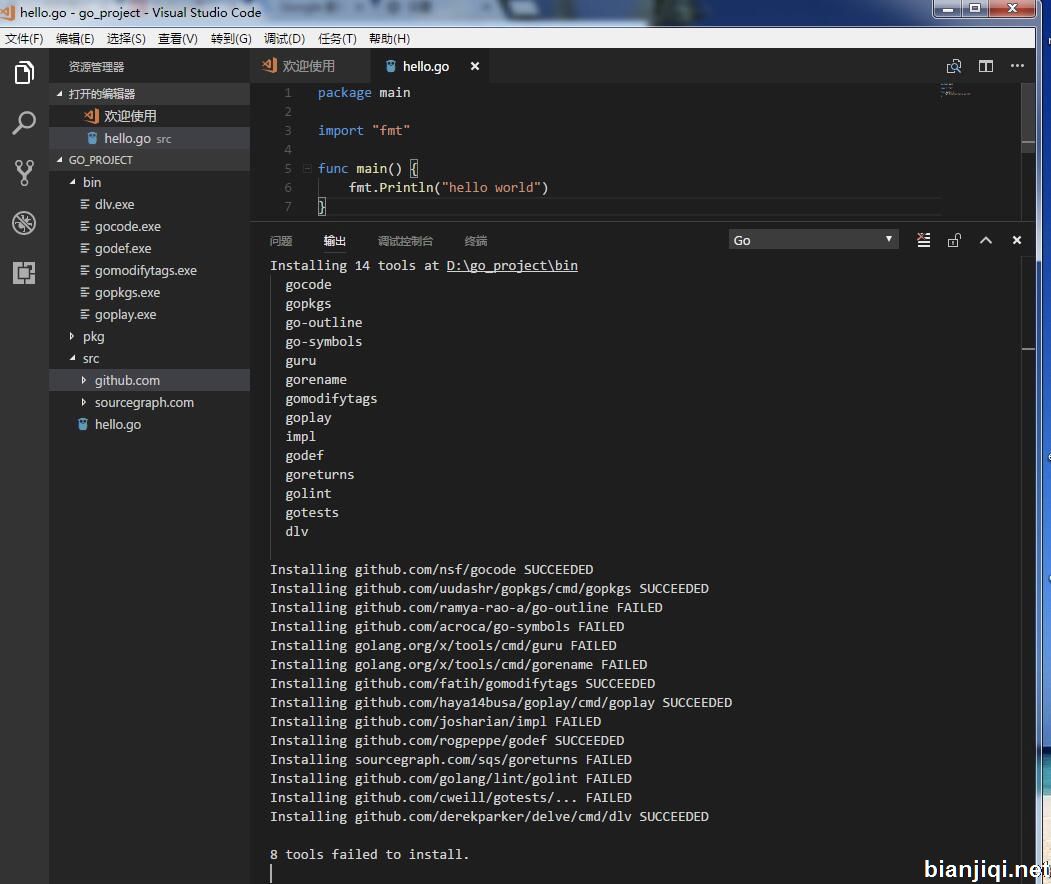Switch to the 调试控制台 panel tab
Screen dimensions: 1051x884
(x=405, y=241)
